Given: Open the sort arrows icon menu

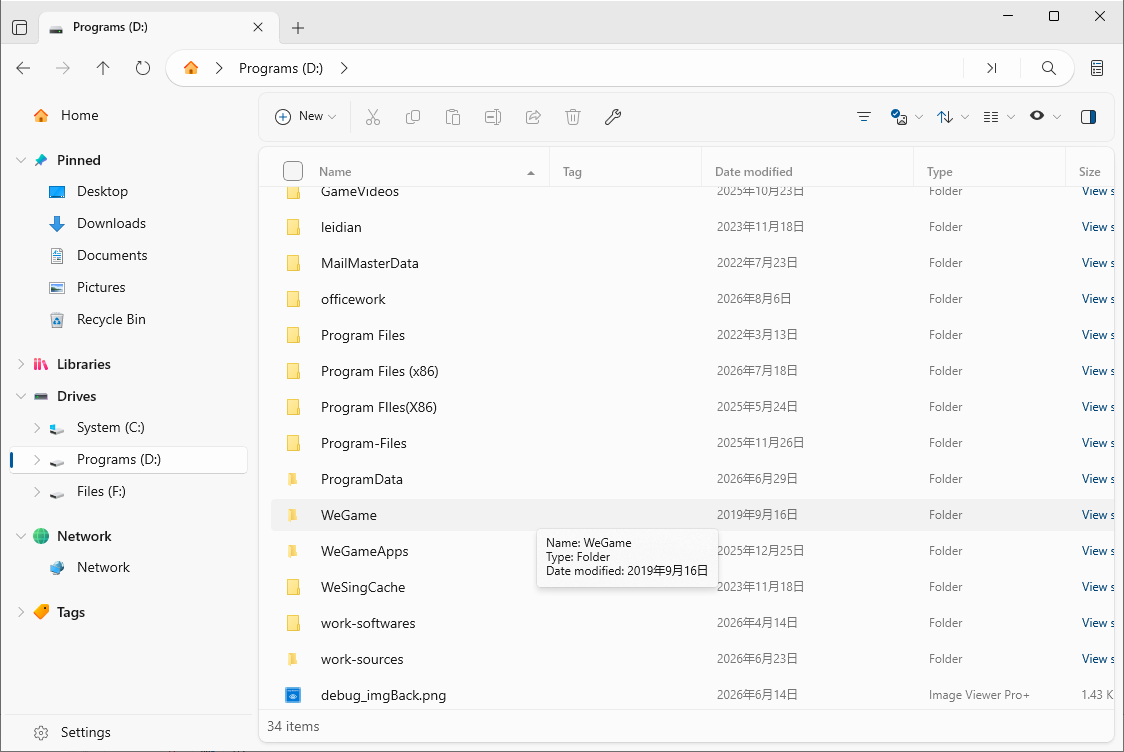Looking at the screenshot, I should point(953,117).
